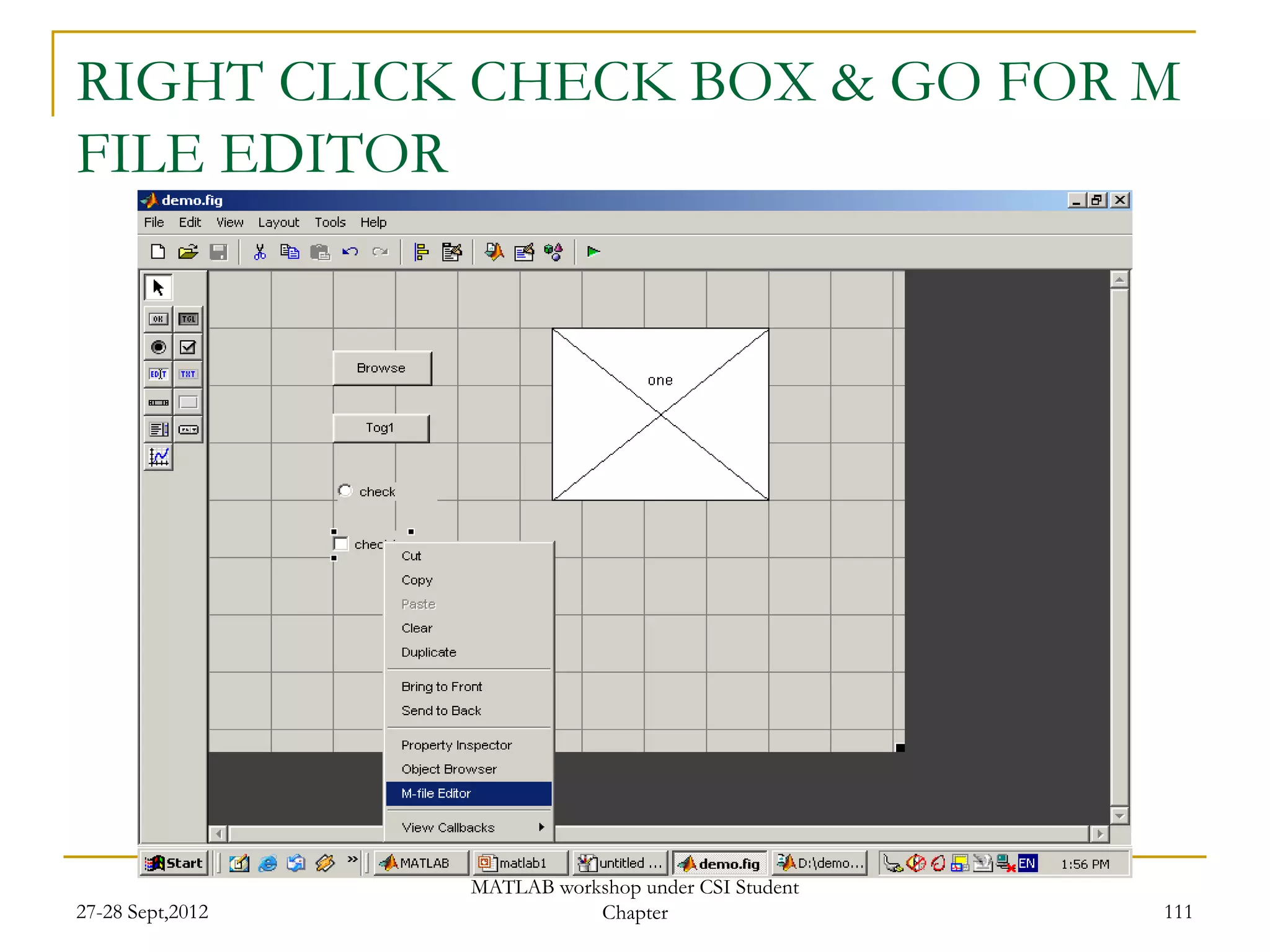
Task: Select the Slider component tool
Action: [x=158, y=402]
